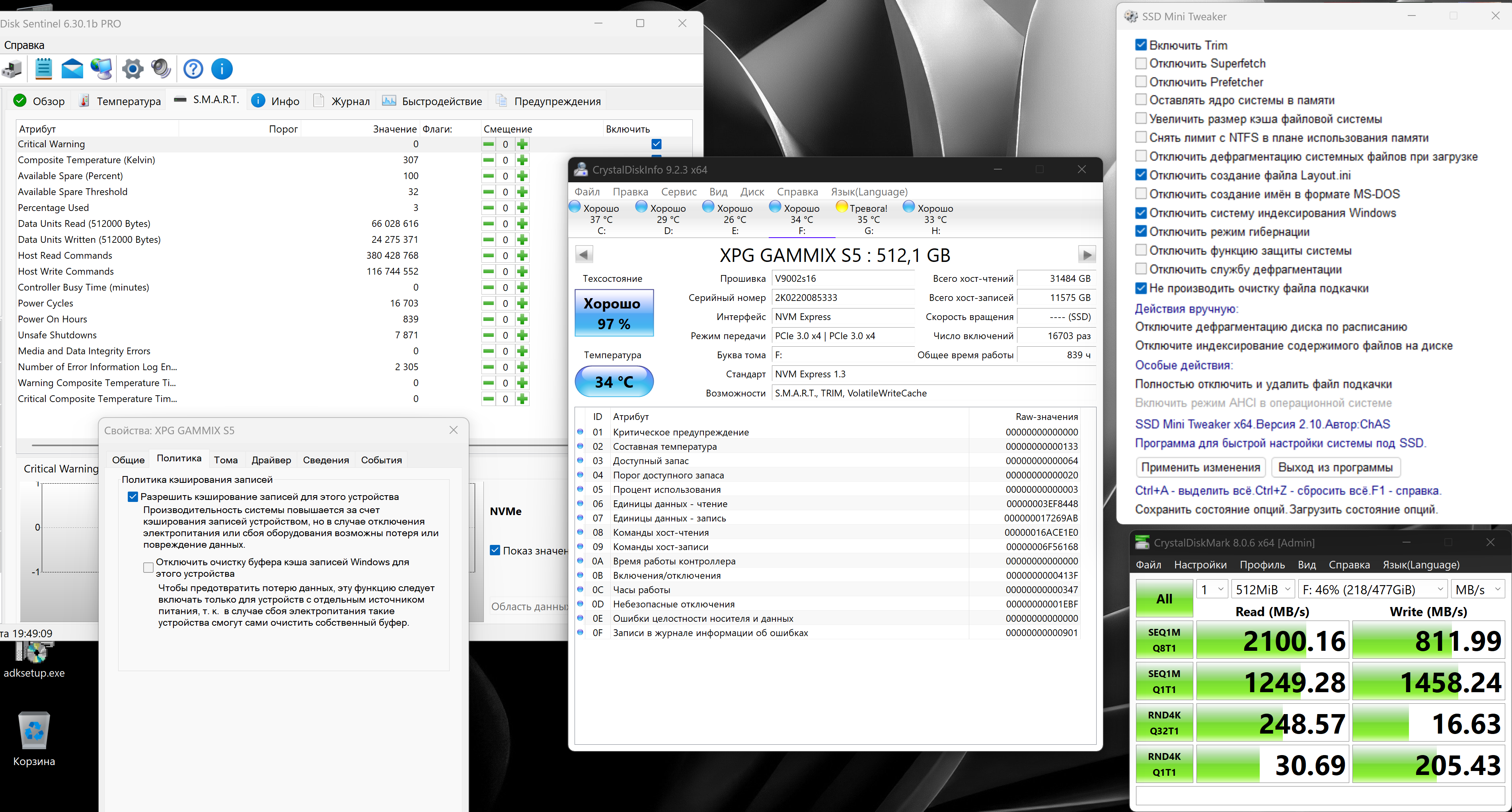
Task: Click the speaker sound icon in Disk Sentinel toolbar
Action: [x=161, y=69]
